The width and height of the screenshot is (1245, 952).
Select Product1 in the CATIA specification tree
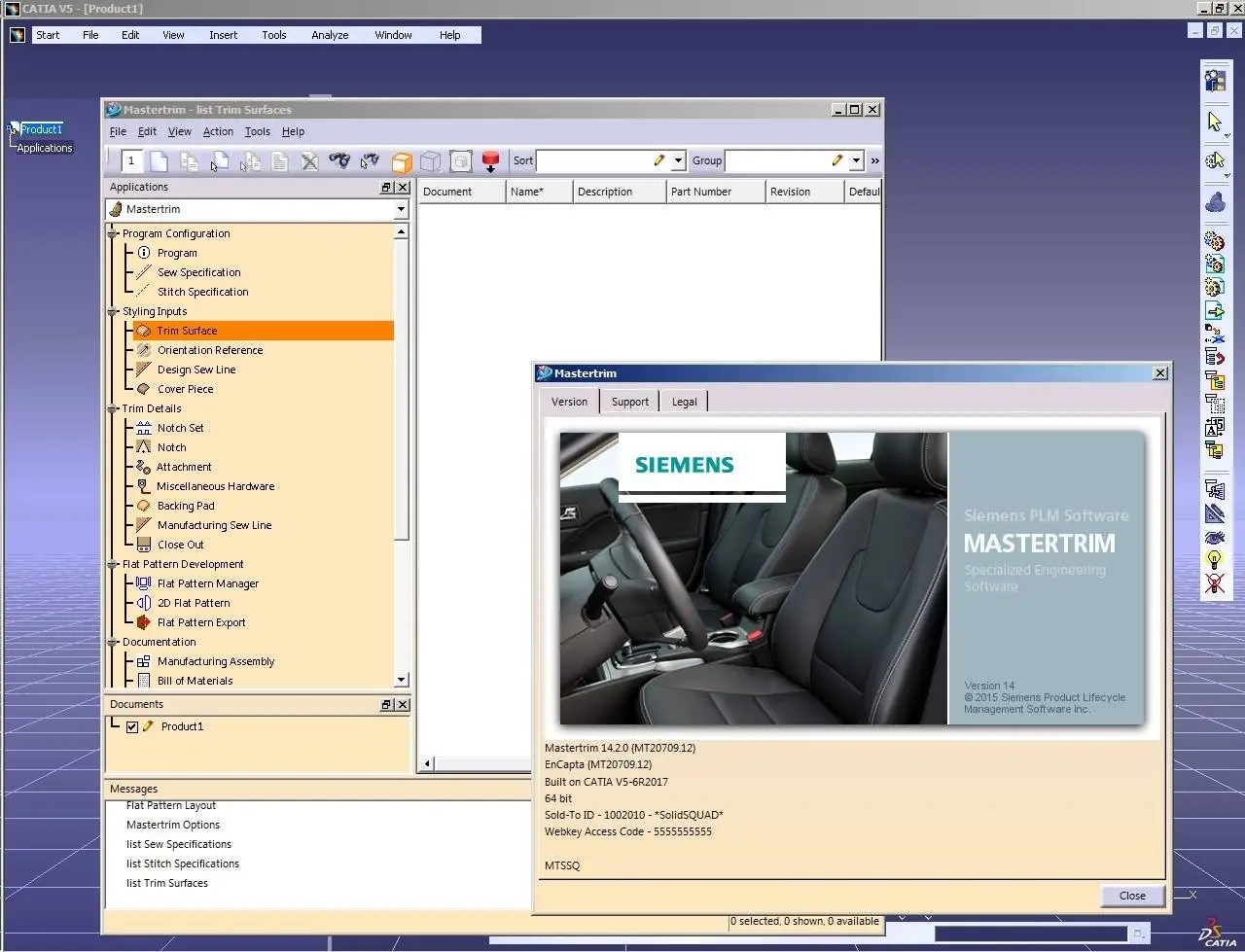[x=41, y=129]
